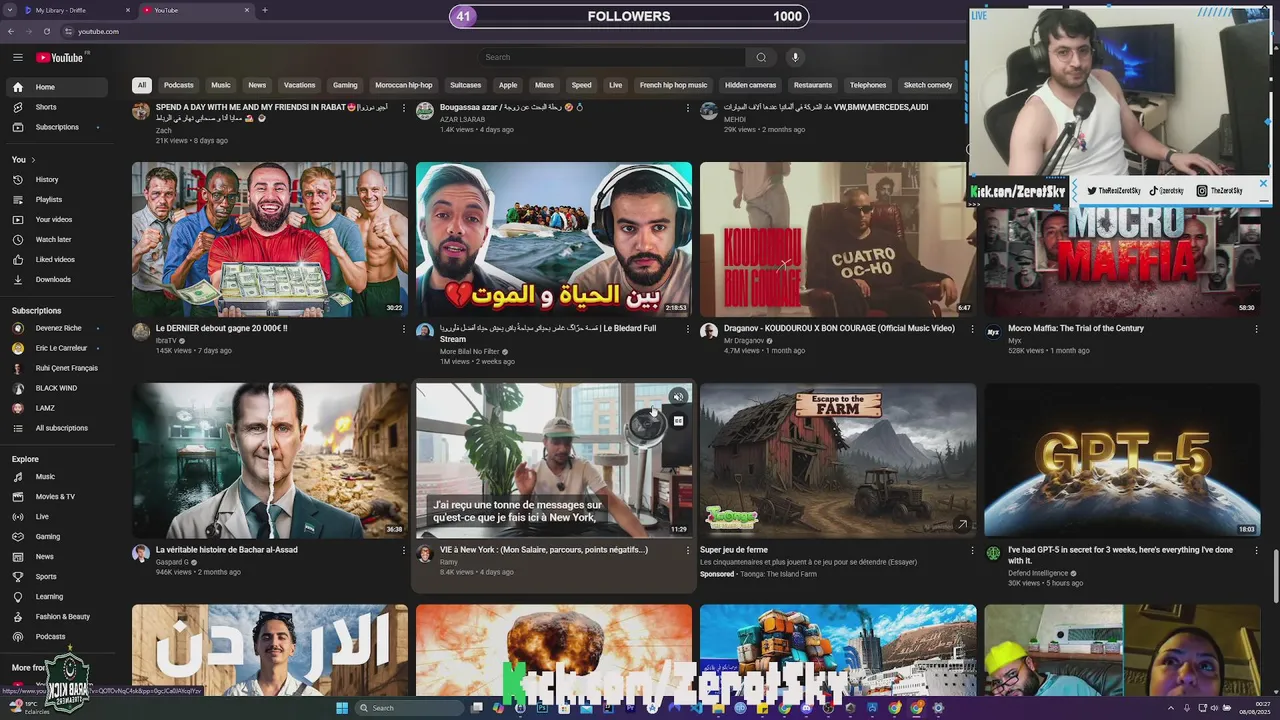Open Escape to the Farm ad thumbnail
Image resolution: width=1280 pixels, height=720 pixels.
click(838, 460)
